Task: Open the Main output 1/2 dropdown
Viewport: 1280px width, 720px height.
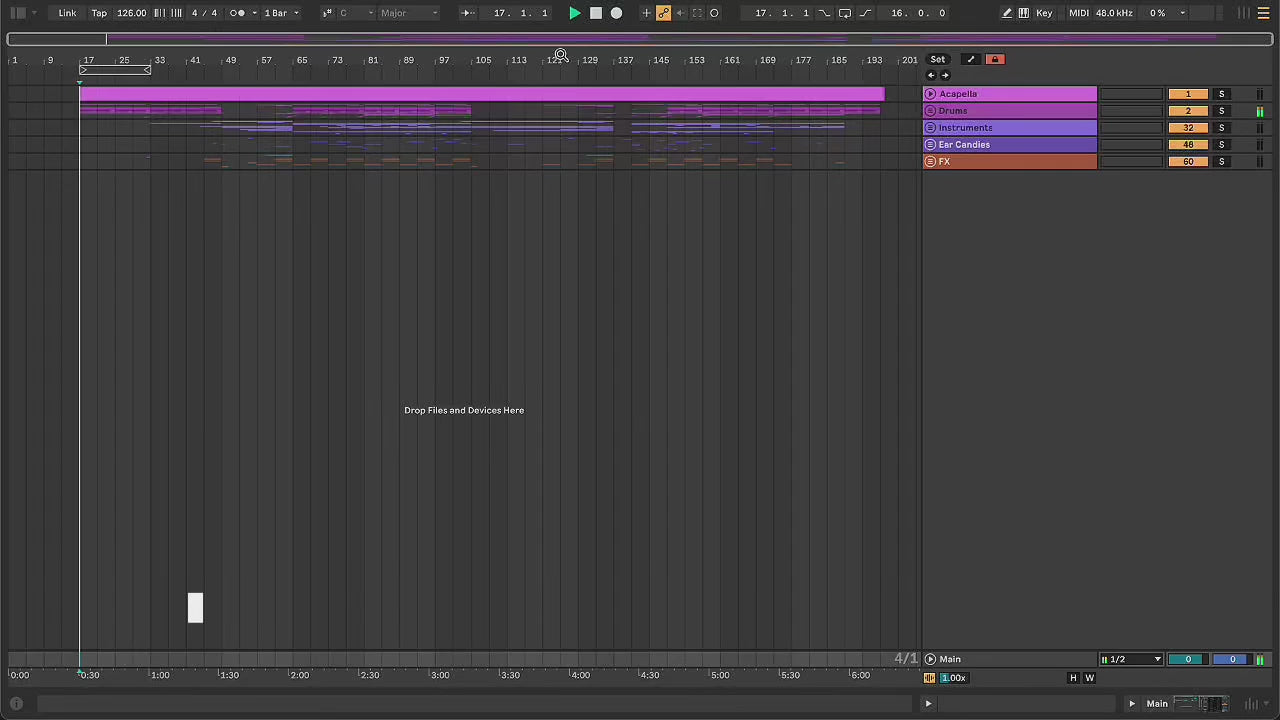Action: coord(1131,659)
